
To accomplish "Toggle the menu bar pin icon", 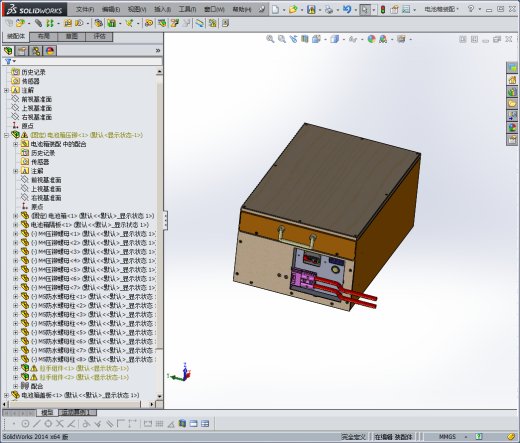I will [x=262, y=9].
